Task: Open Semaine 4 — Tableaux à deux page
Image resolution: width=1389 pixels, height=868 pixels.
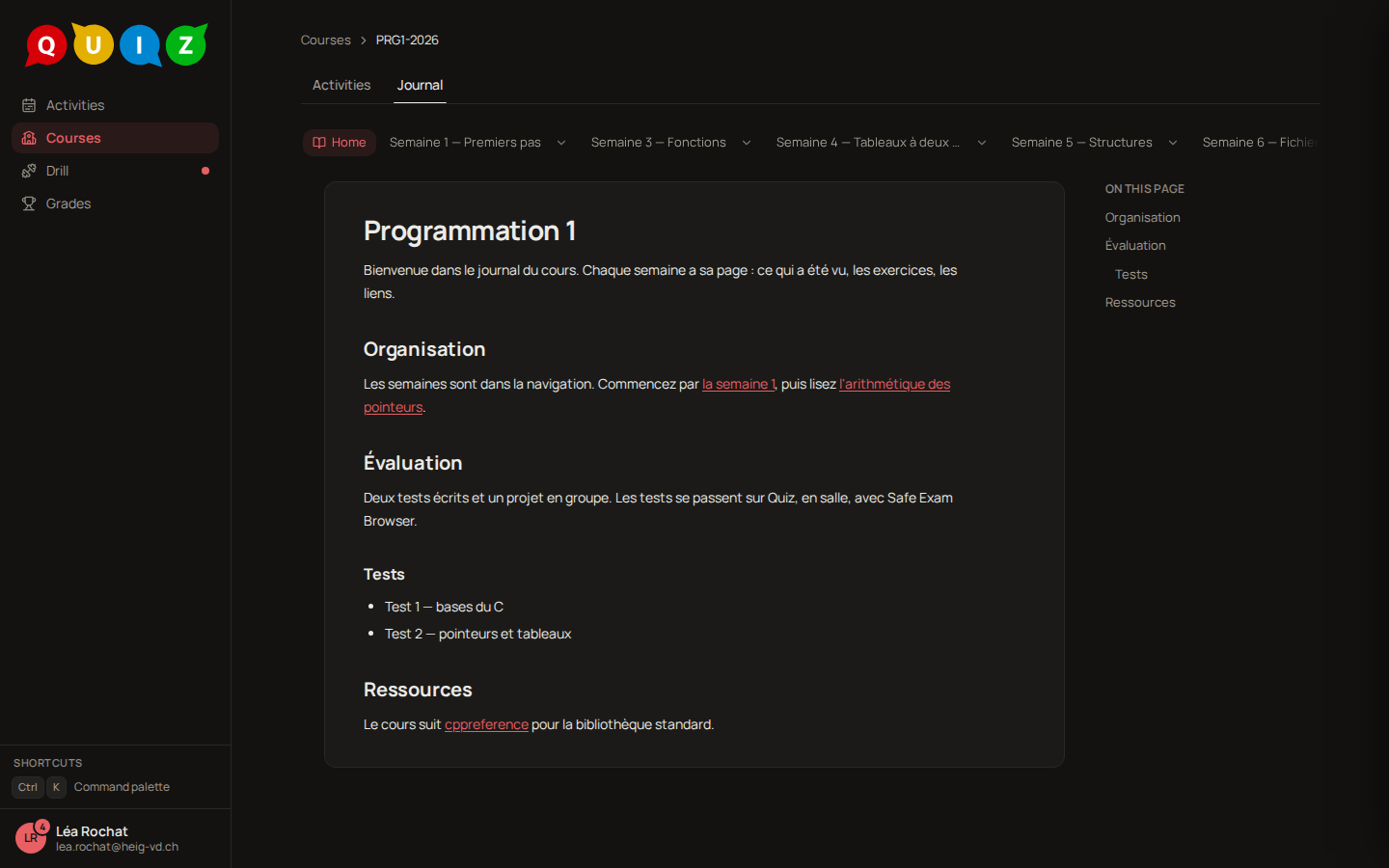Action: (868, 143)
